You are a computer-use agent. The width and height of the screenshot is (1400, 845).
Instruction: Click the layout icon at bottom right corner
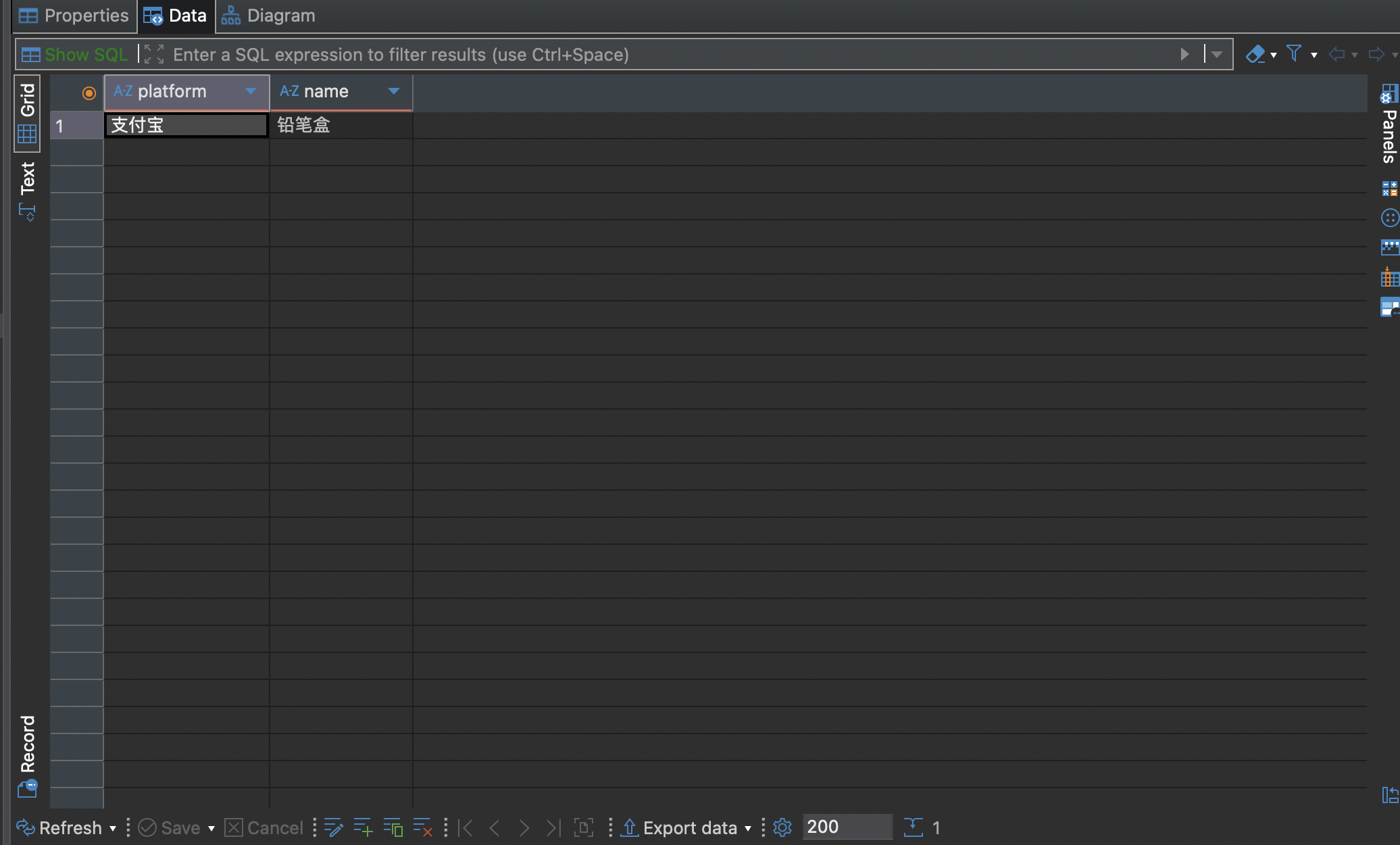tap(1390, 795)
